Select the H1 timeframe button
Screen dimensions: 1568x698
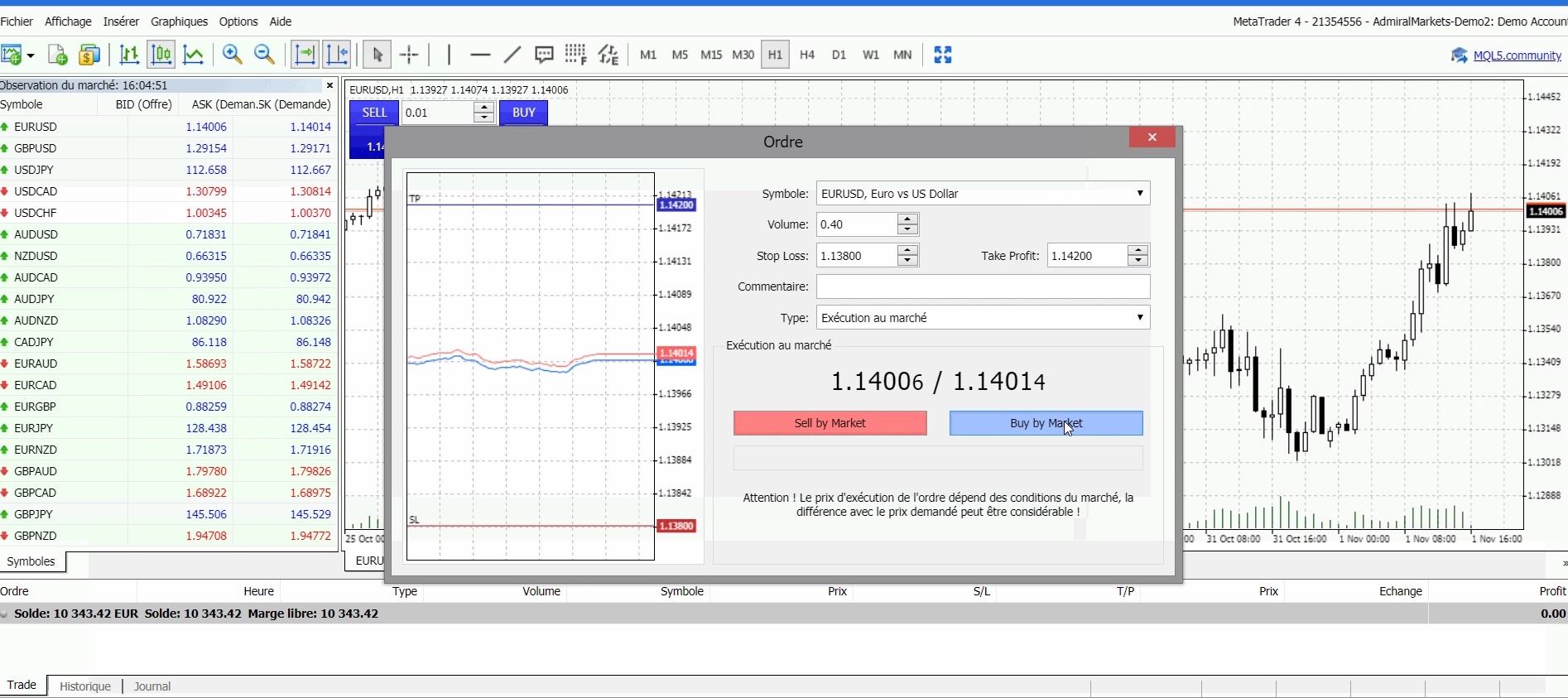775,55
